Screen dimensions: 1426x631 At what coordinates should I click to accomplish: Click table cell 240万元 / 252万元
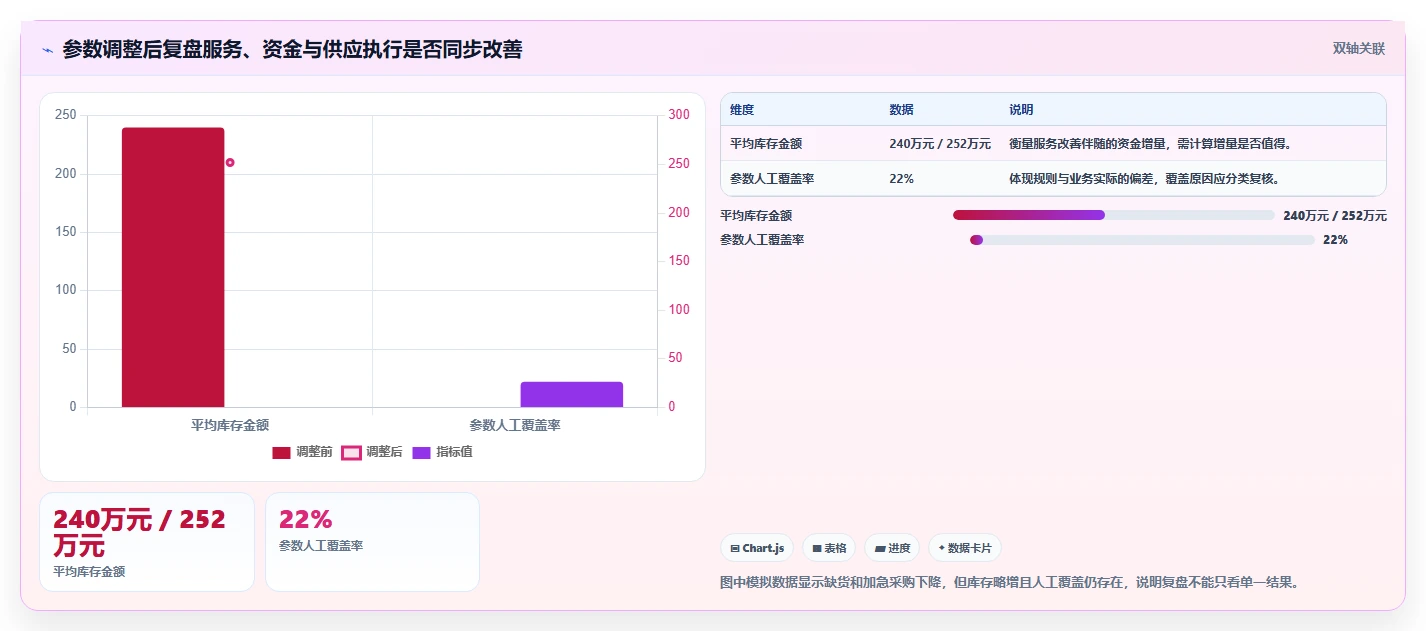pyautogui.click(x=940, y=144)
